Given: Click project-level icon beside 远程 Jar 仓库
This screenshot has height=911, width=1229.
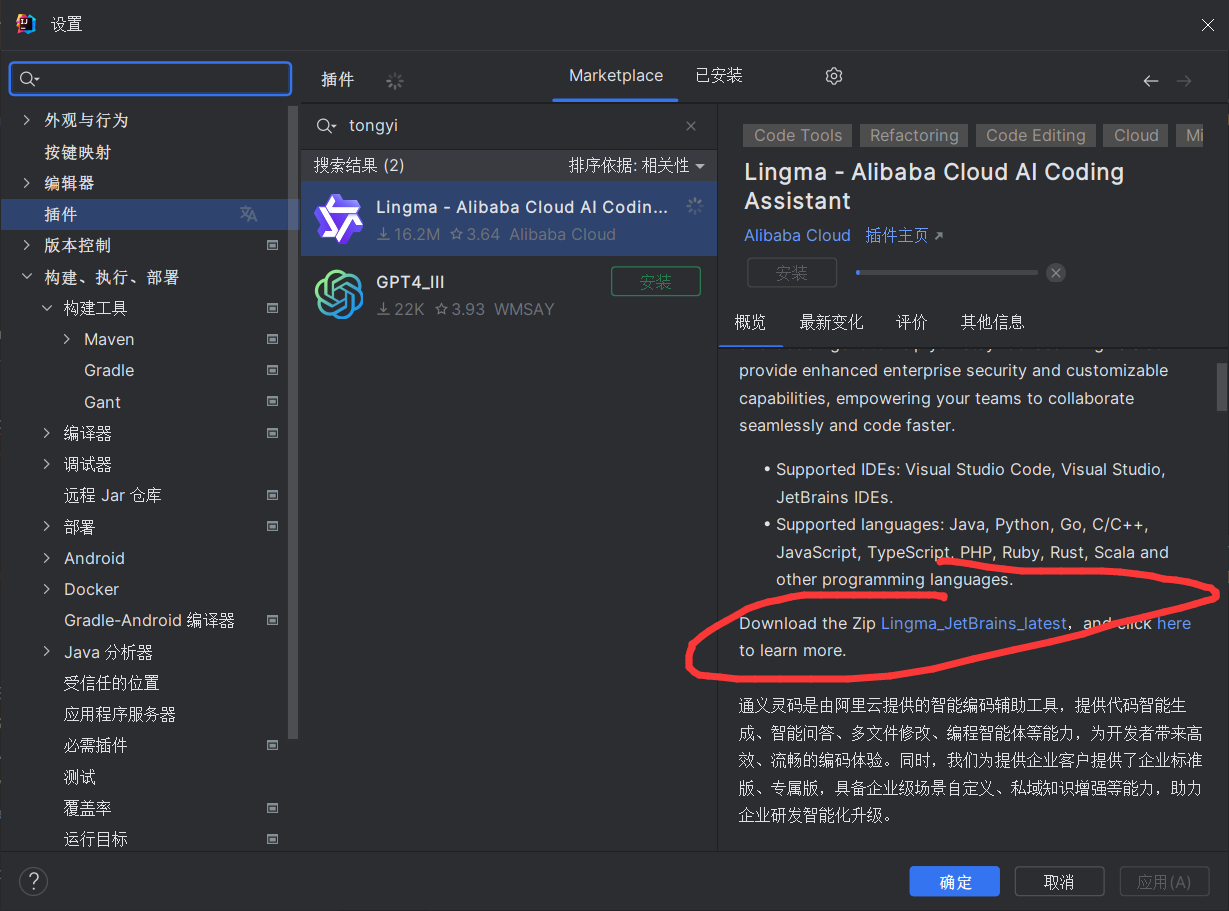Looking at the screenshot, I should point(272,495).
